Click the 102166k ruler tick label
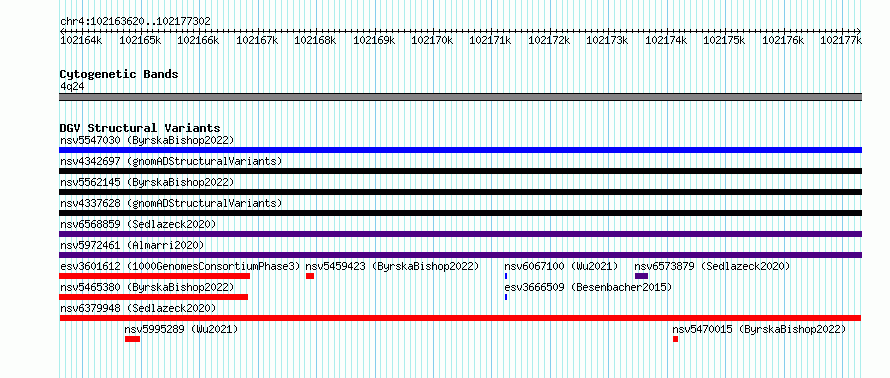This screenshot has width=890, height=378. click(x=198, y=40)
